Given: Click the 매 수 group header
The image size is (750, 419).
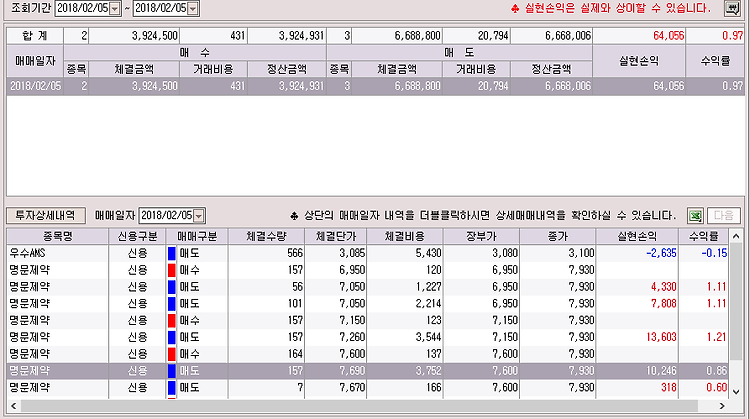Looking at the screenshot, I should pyautogui.click(x=195, y=53).
